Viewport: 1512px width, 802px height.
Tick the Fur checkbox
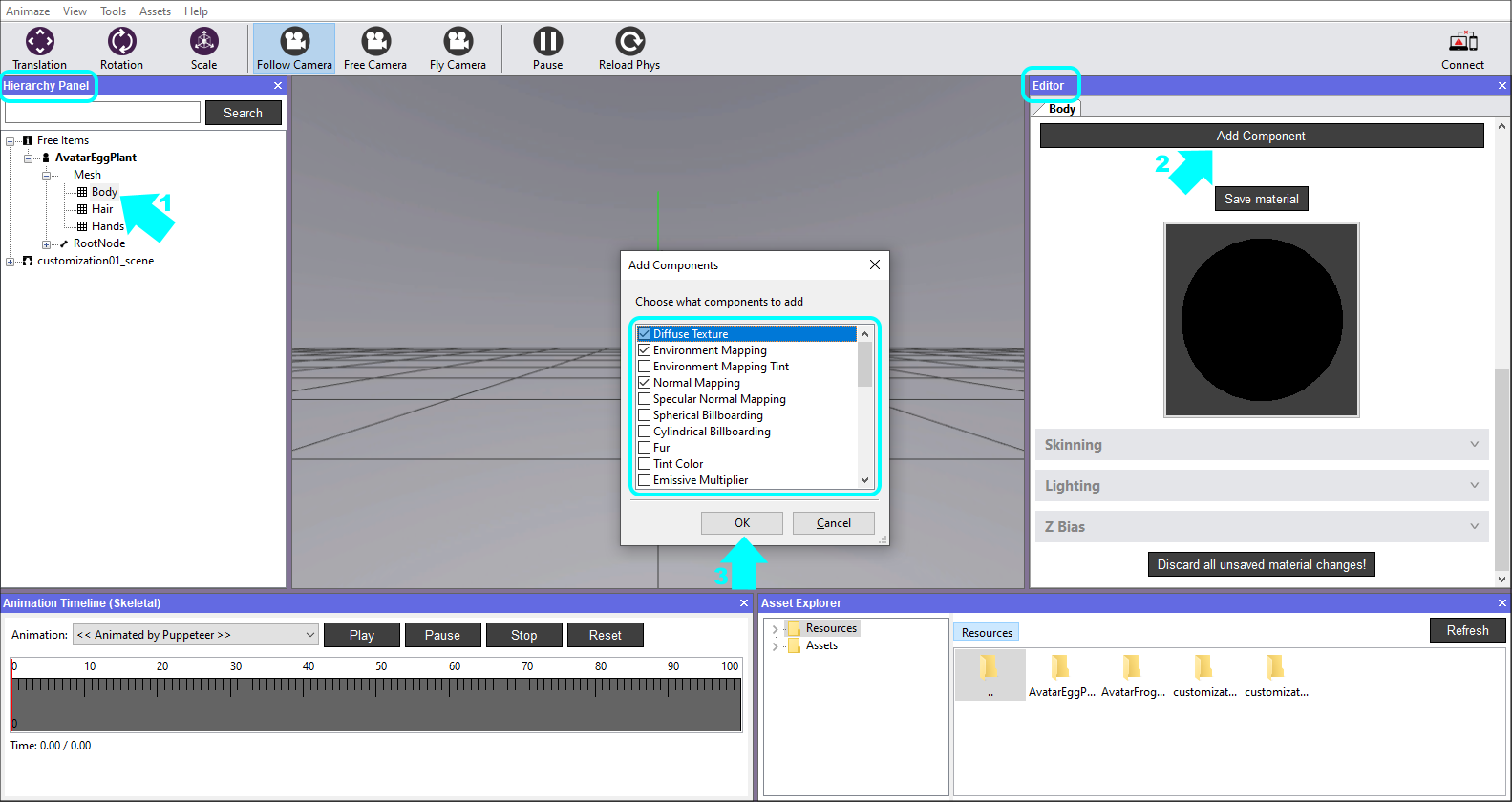(x=645, y=448)
